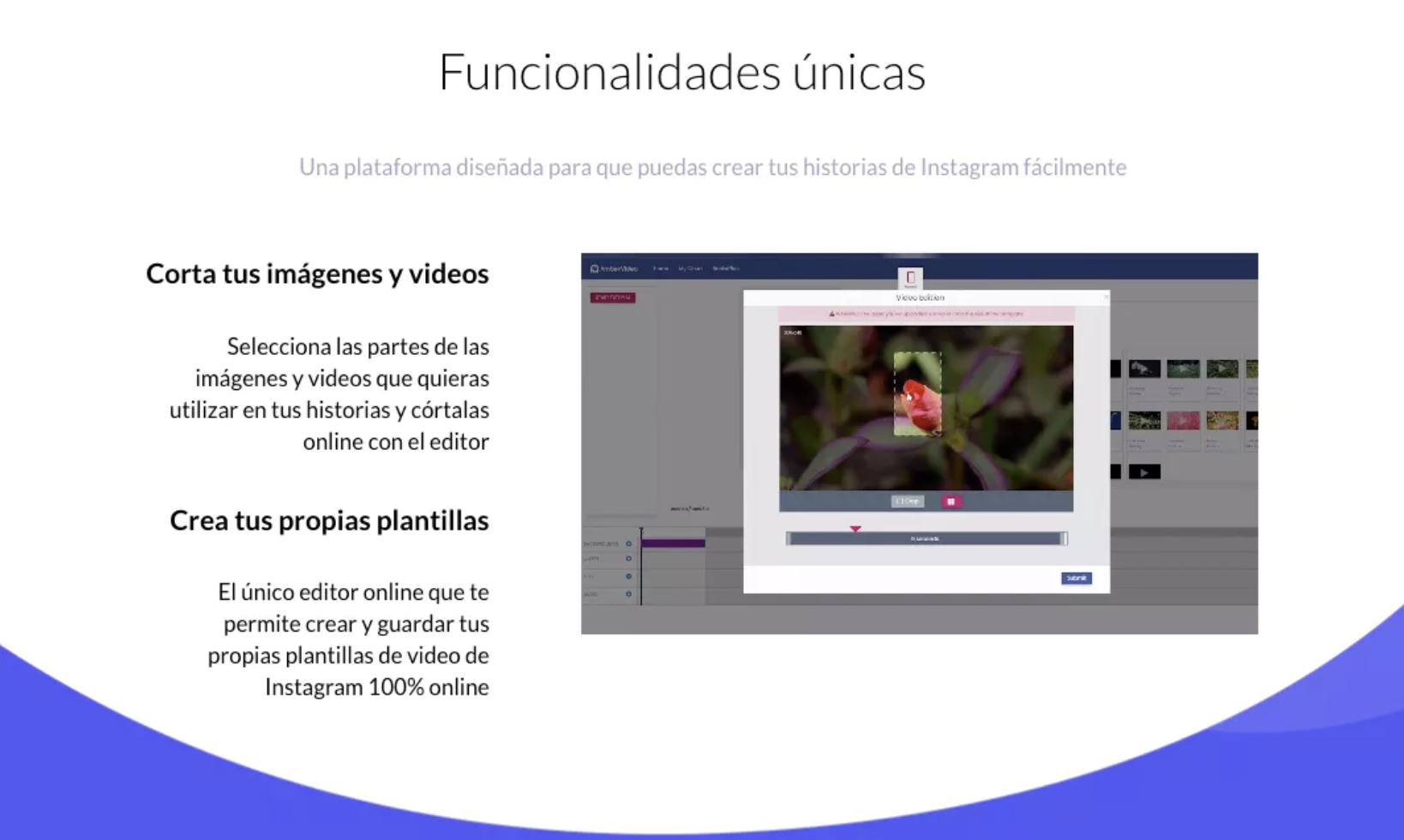Open settings for the Layer track
Viewport: 1404px width, 840px height.
click(628, 558)
